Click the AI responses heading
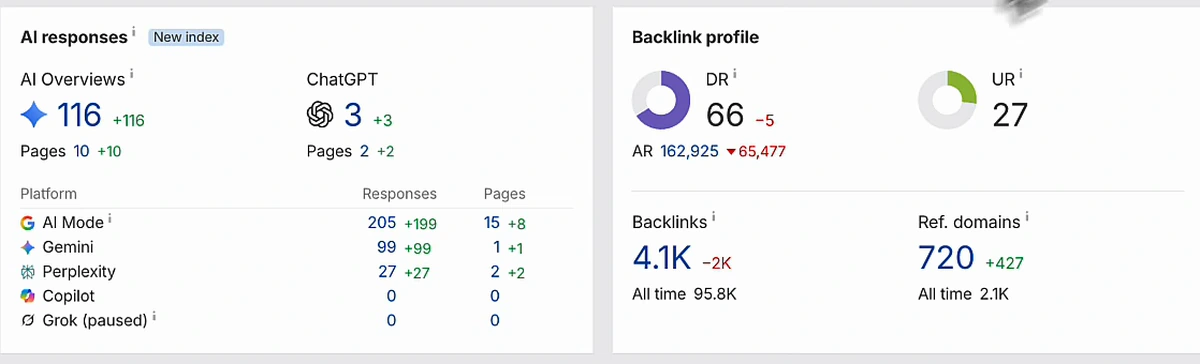This screenshot has height=364, width=1200. click(74, 38)
